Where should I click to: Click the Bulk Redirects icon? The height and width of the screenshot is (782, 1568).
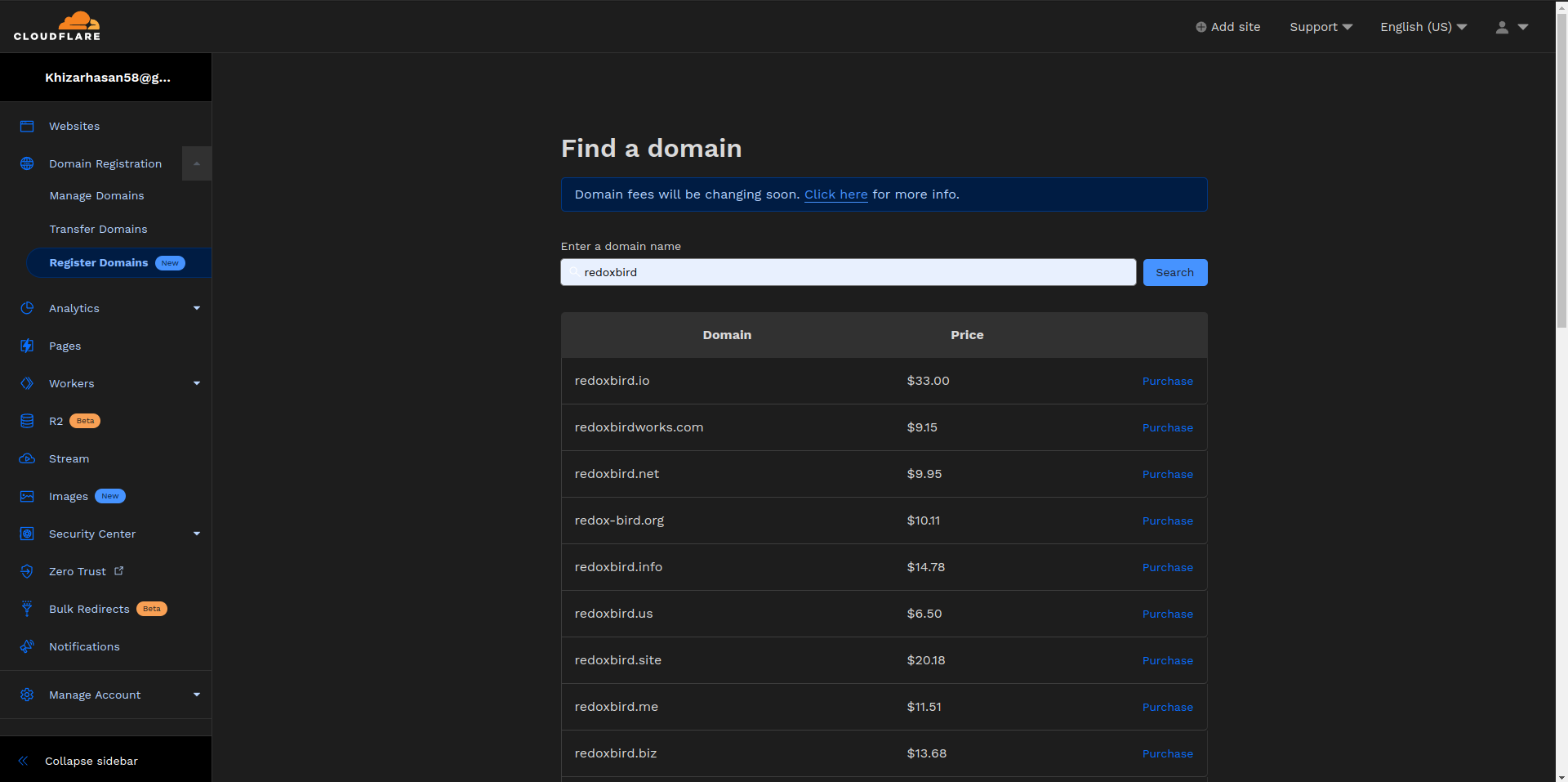coord(27,609)
